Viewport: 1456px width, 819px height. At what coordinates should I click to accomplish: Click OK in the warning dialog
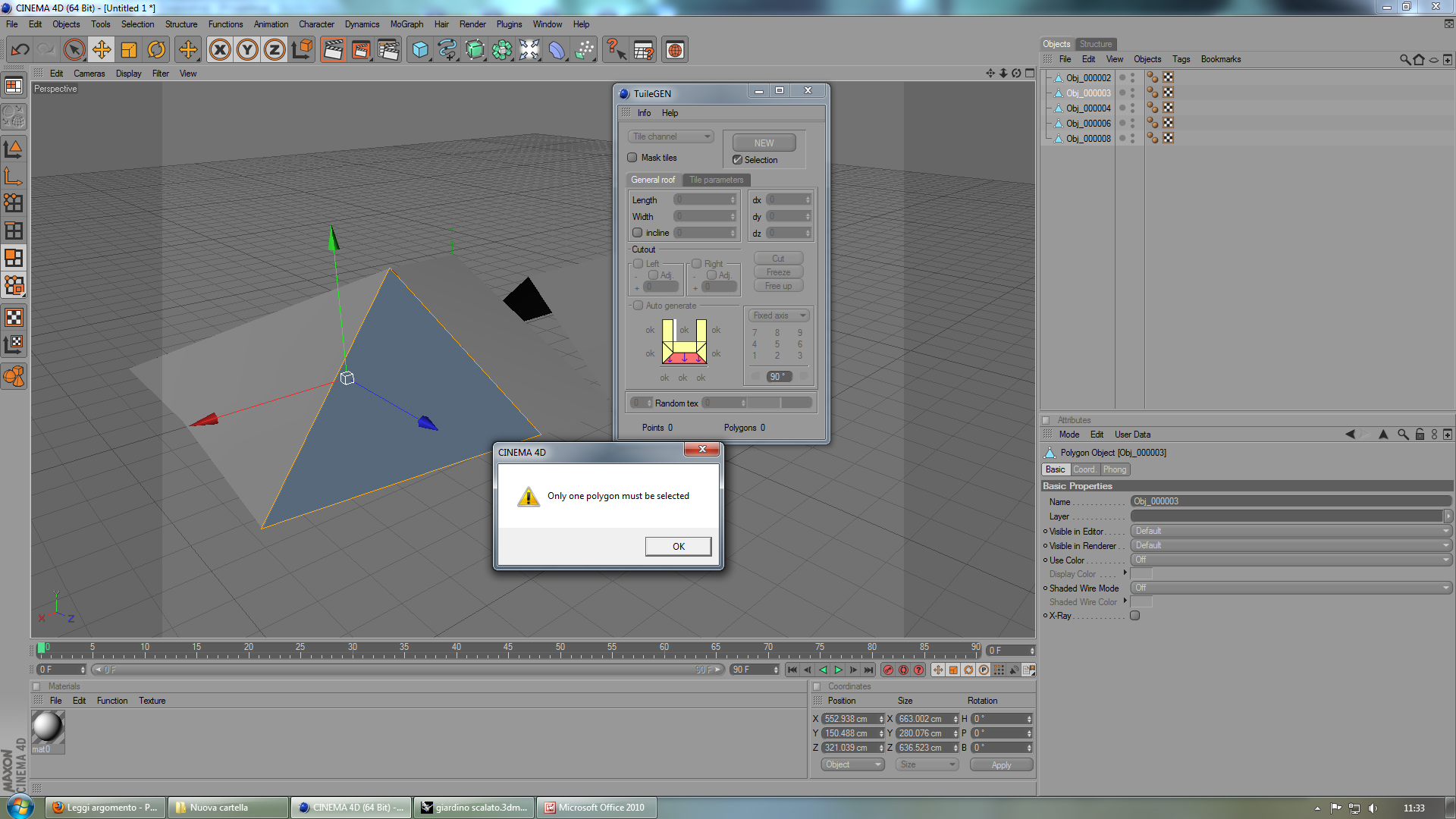pos(678,546)
